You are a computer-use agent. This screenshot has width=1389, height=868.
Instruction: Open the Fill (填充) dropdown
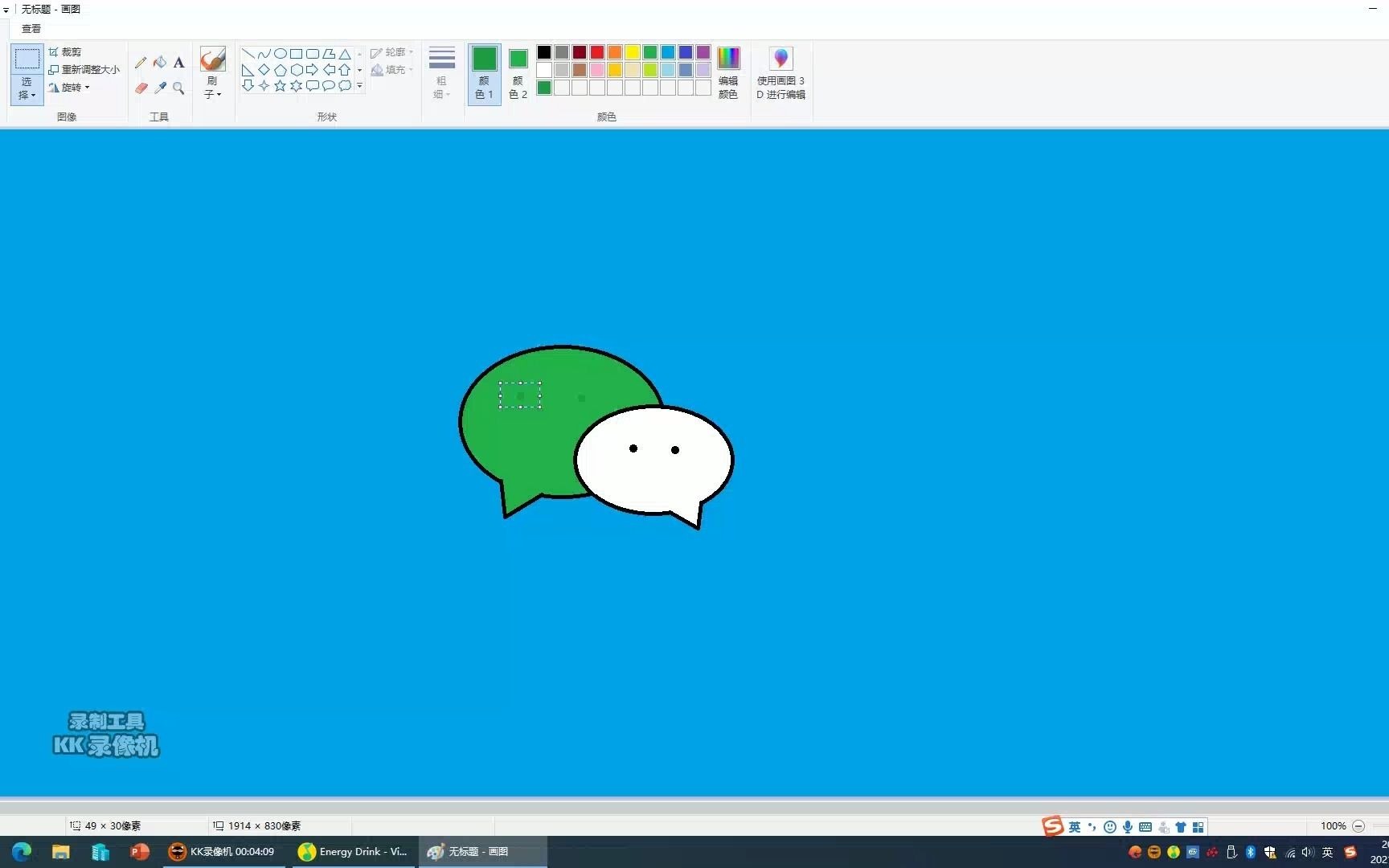[x=391, y=70]
